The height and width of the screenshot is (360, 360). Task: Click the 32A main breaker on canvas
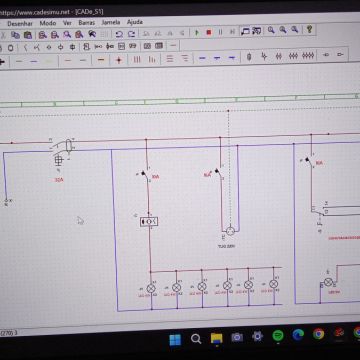click(x=63, y=152)
